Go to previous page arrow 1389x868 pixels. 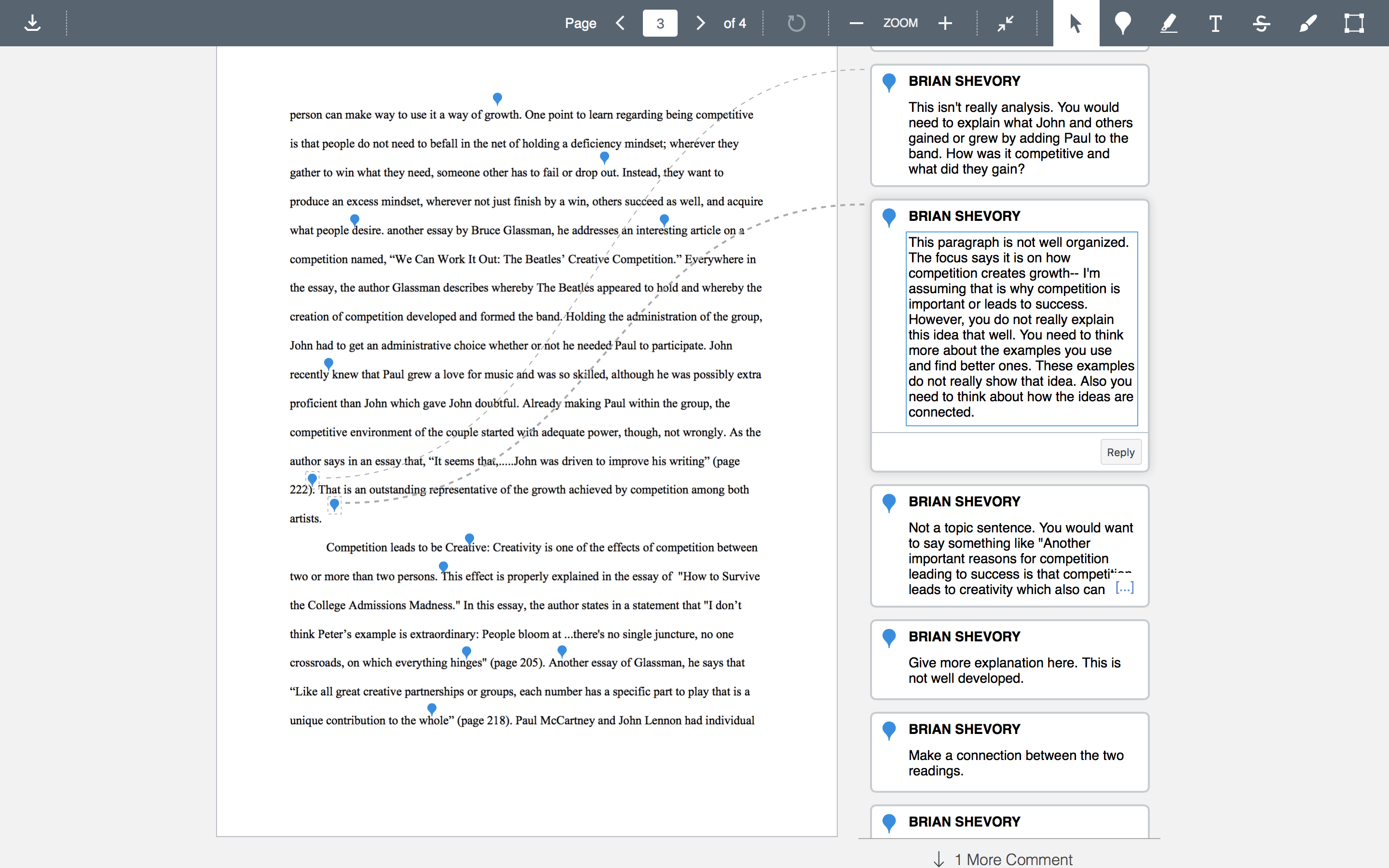pos(620,23)
